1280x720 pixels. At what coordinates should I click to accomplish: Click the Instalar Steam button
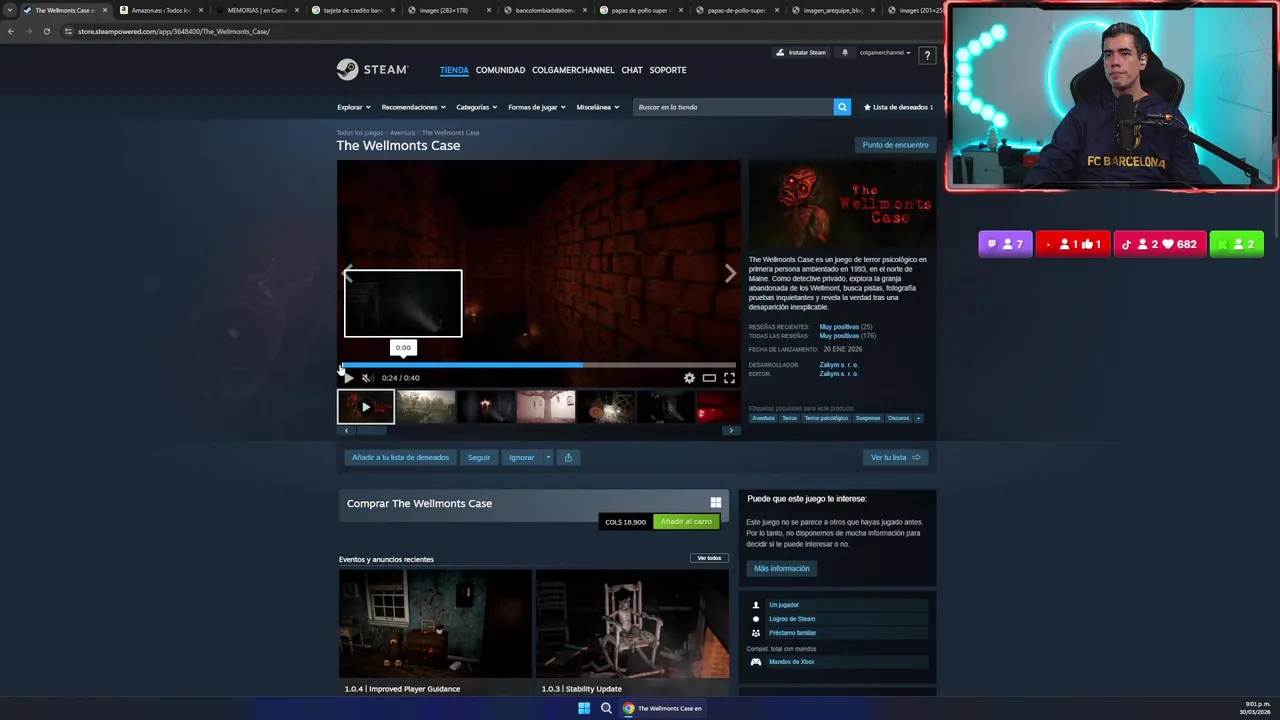[802, 52]
